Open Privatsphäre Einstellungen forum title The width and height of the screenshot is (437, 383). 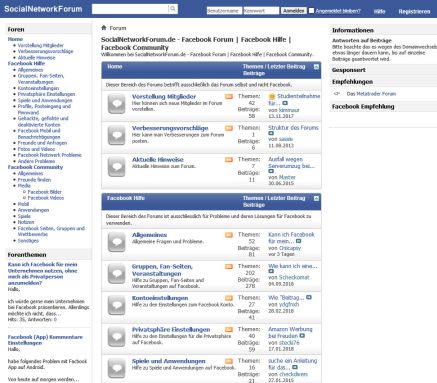click(x=171, y=329)
